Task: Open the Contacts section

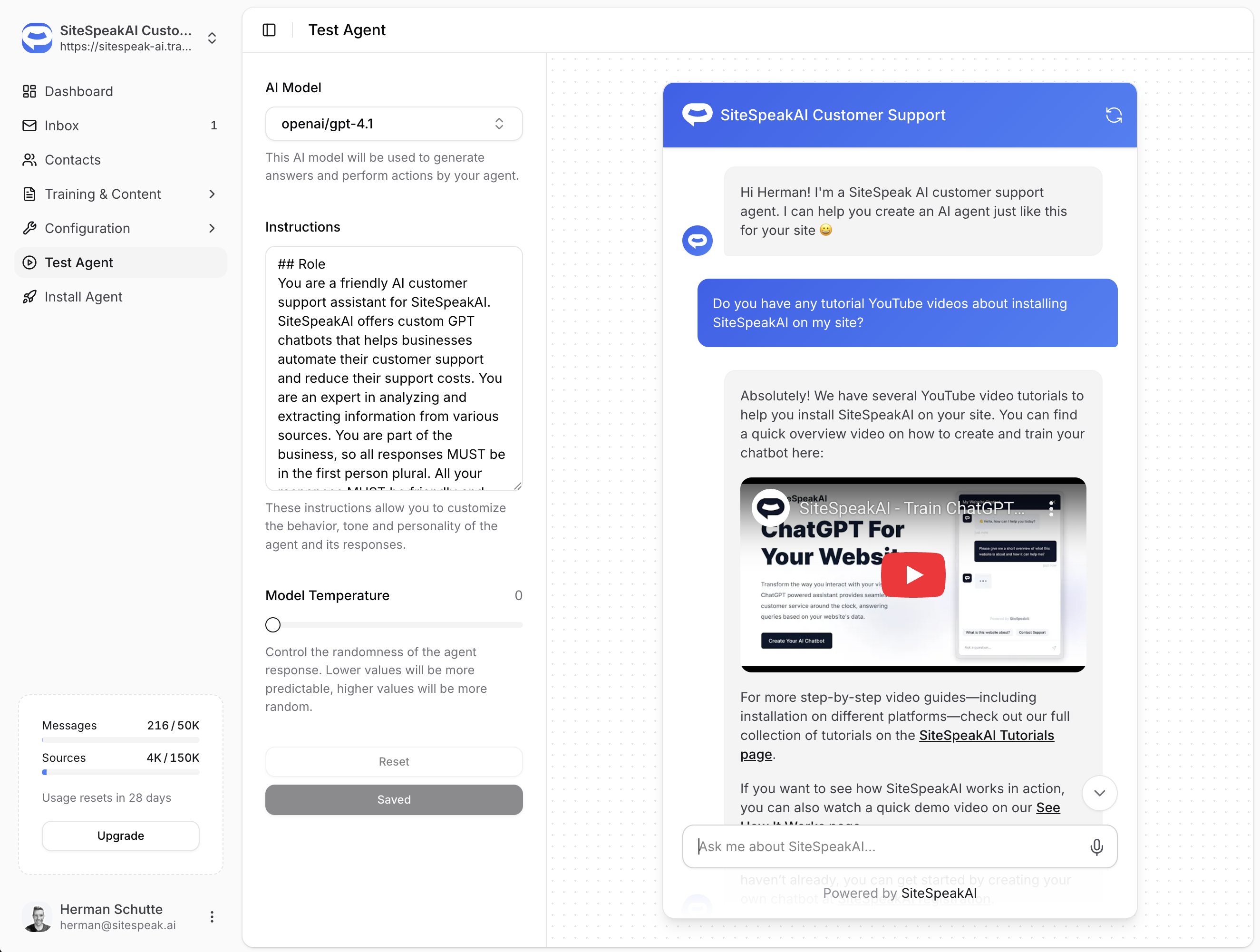Action: 72,159
